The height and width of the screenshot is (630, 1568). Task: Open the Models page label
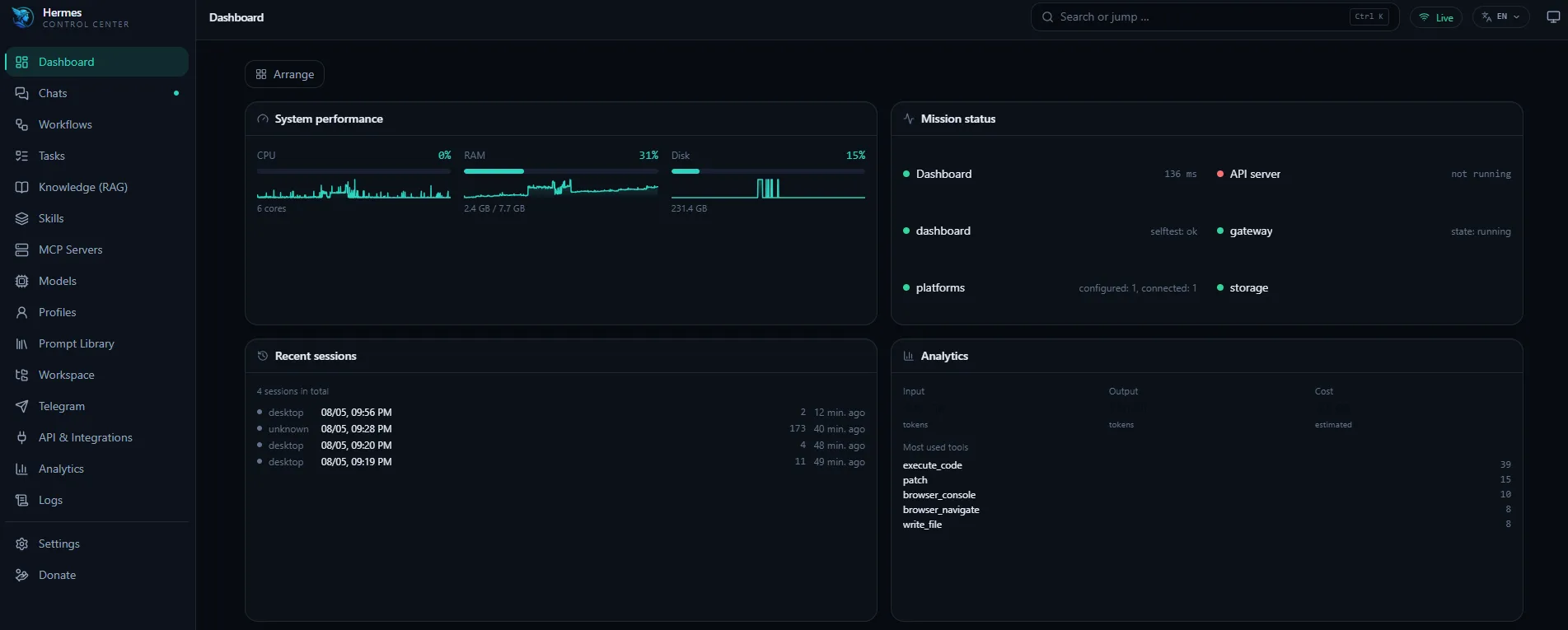[x=58, y=281]
